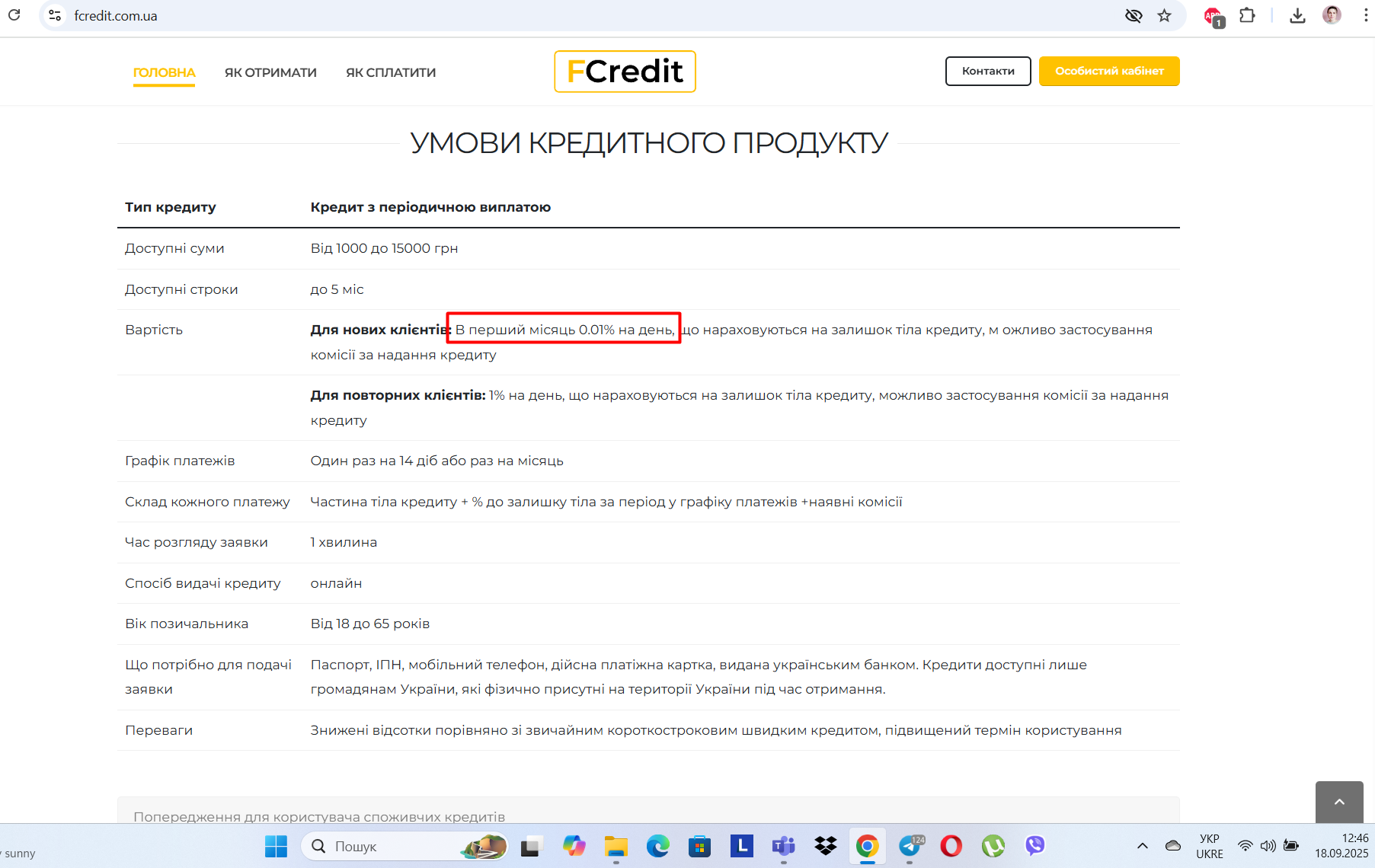Click the Переваги row label

point(158,730)
